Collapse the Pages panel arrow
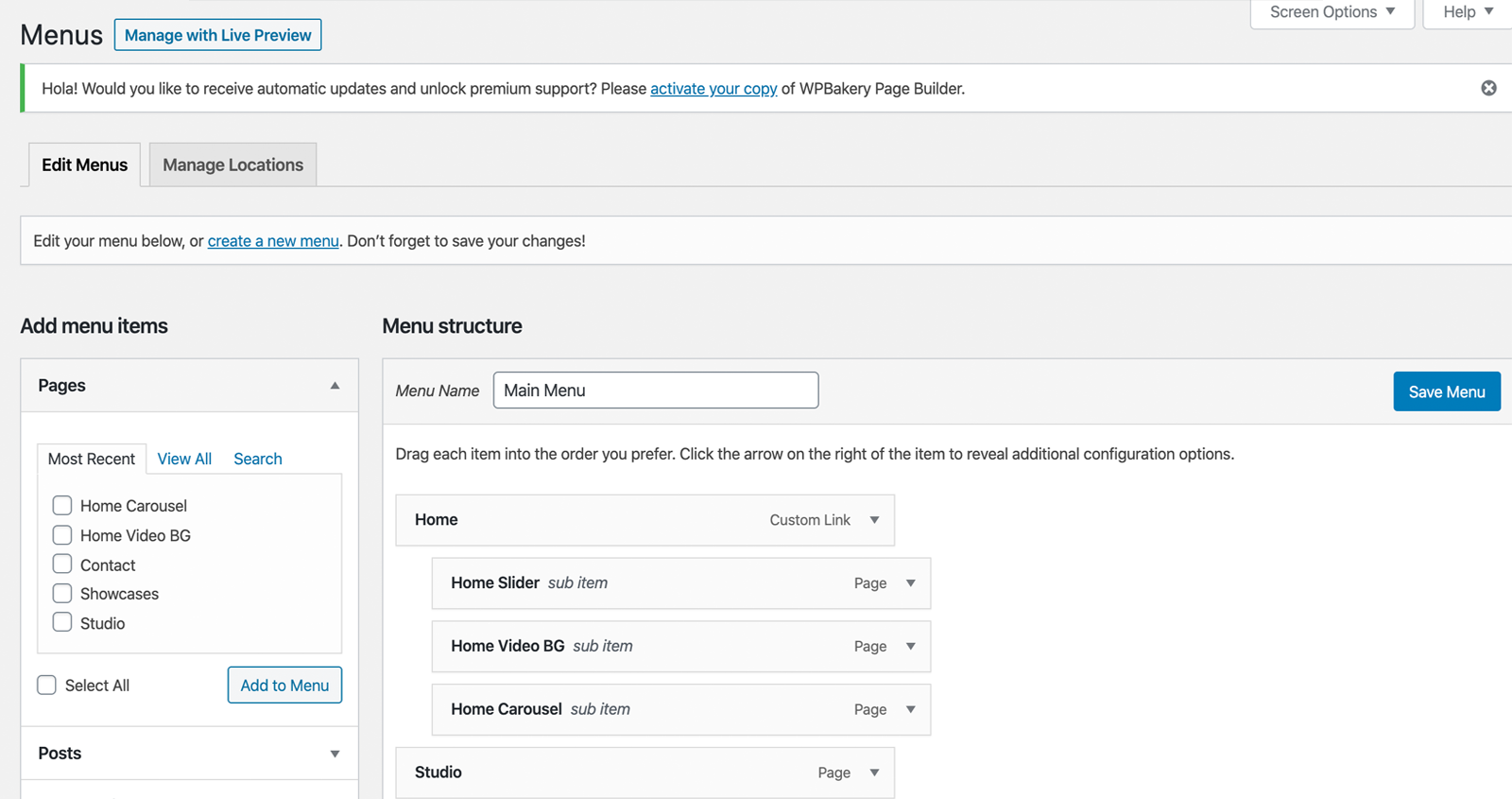This screenshot has height=799, width=1512. (335, 386)
